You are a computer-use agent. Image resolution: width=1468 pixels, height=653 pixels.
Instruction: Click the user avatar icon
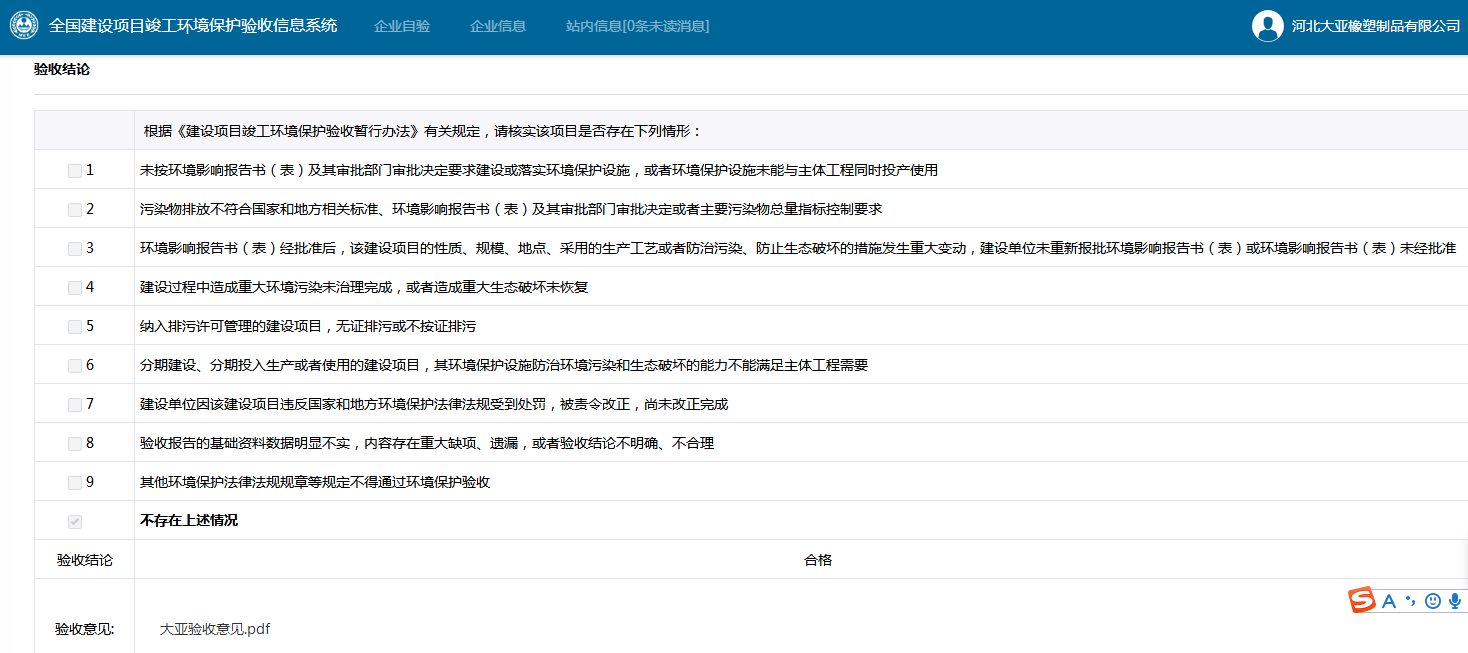1267,26
